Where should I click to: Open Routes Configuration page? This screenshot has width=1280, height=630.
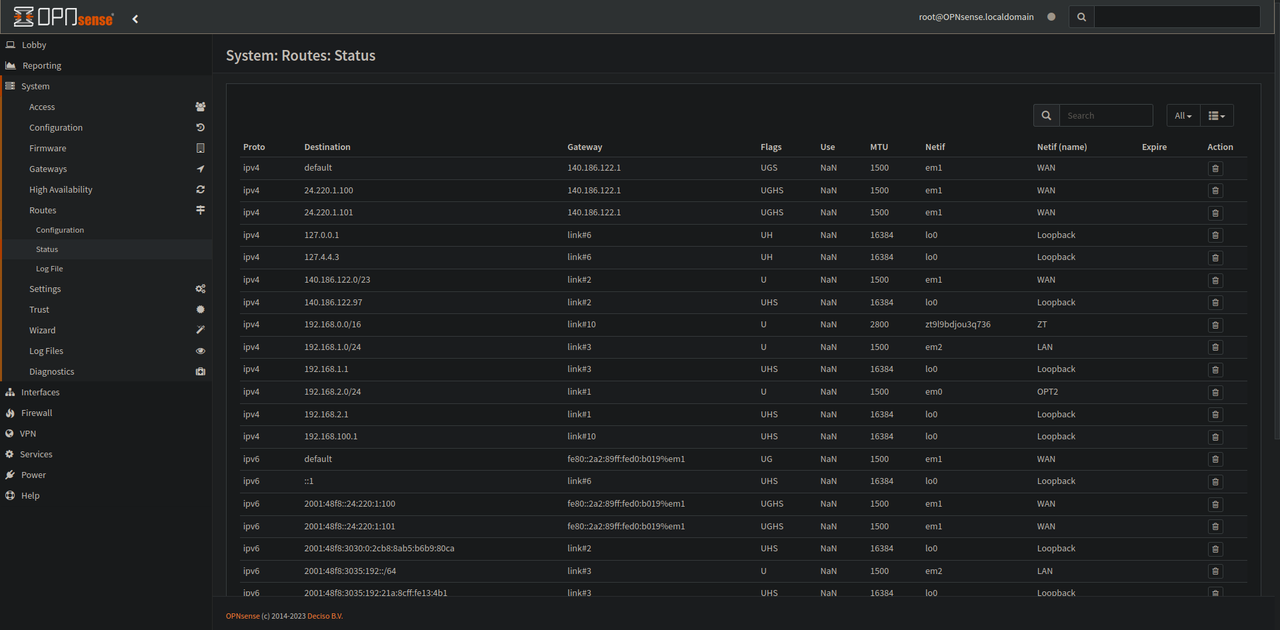click(106, 230)
